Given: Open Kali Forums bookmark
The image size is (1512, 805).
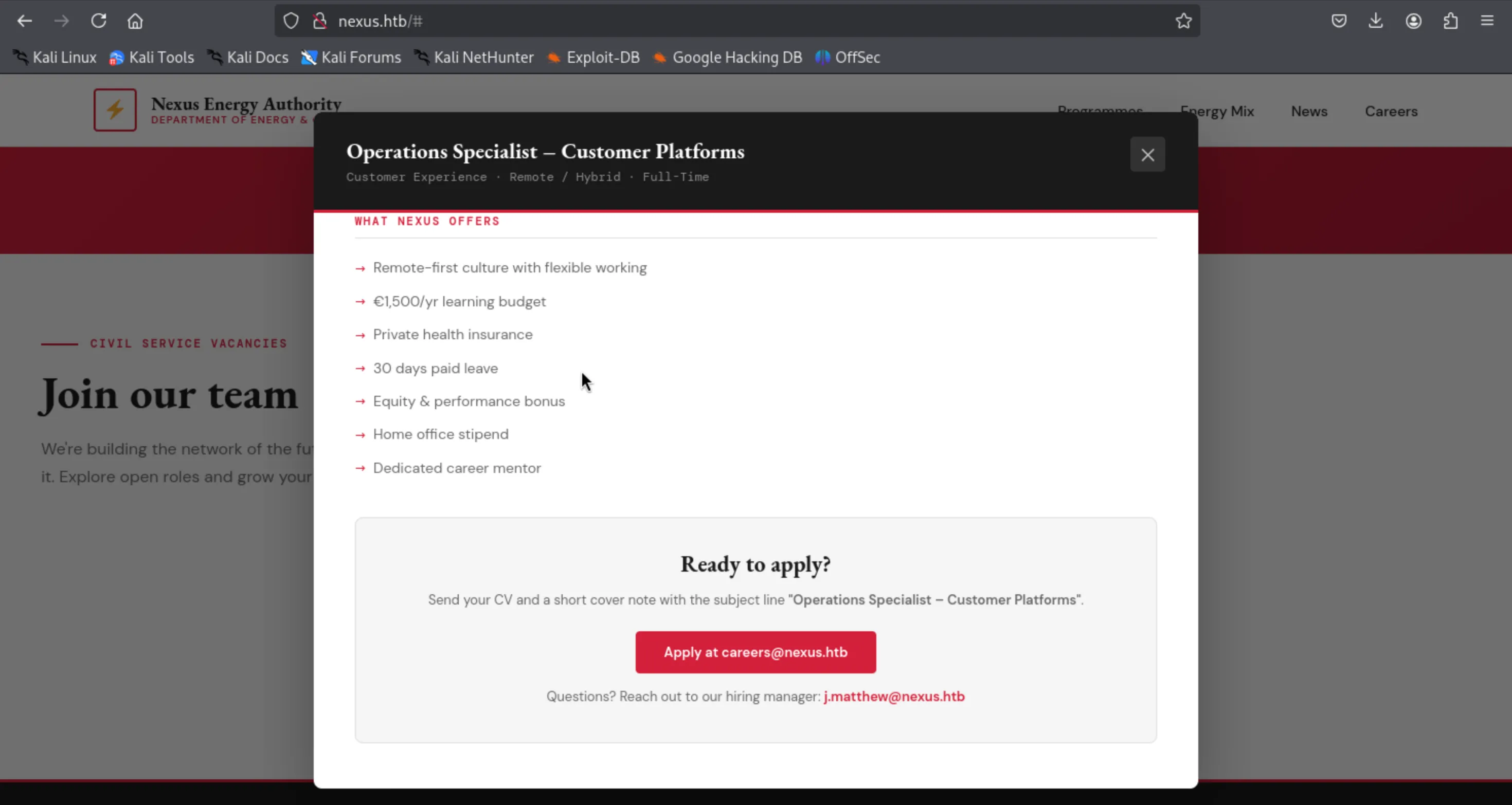Looking at the screenshot, I should (x=351, y=57).
